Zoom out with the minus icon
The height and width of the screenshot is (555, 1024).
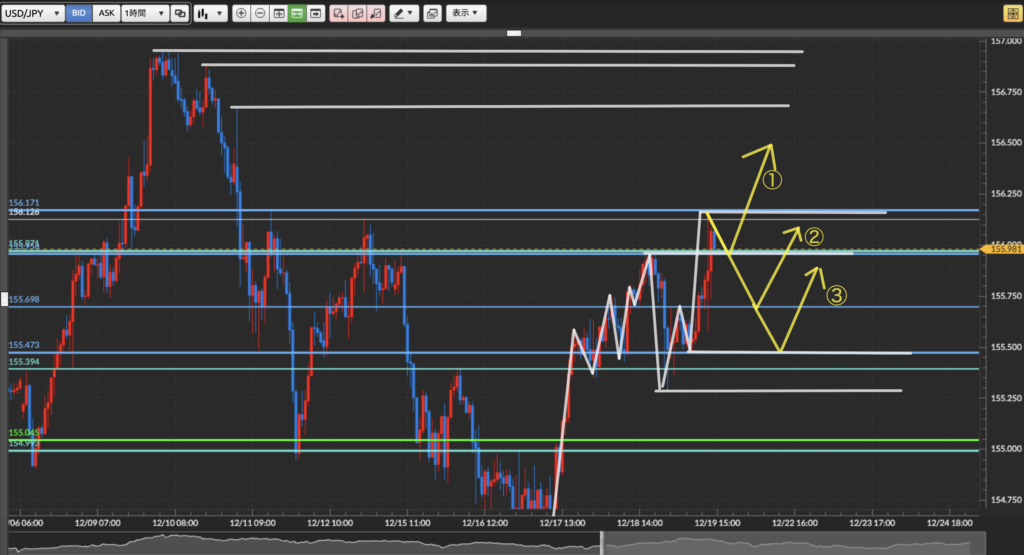click(x=260, y=14)
